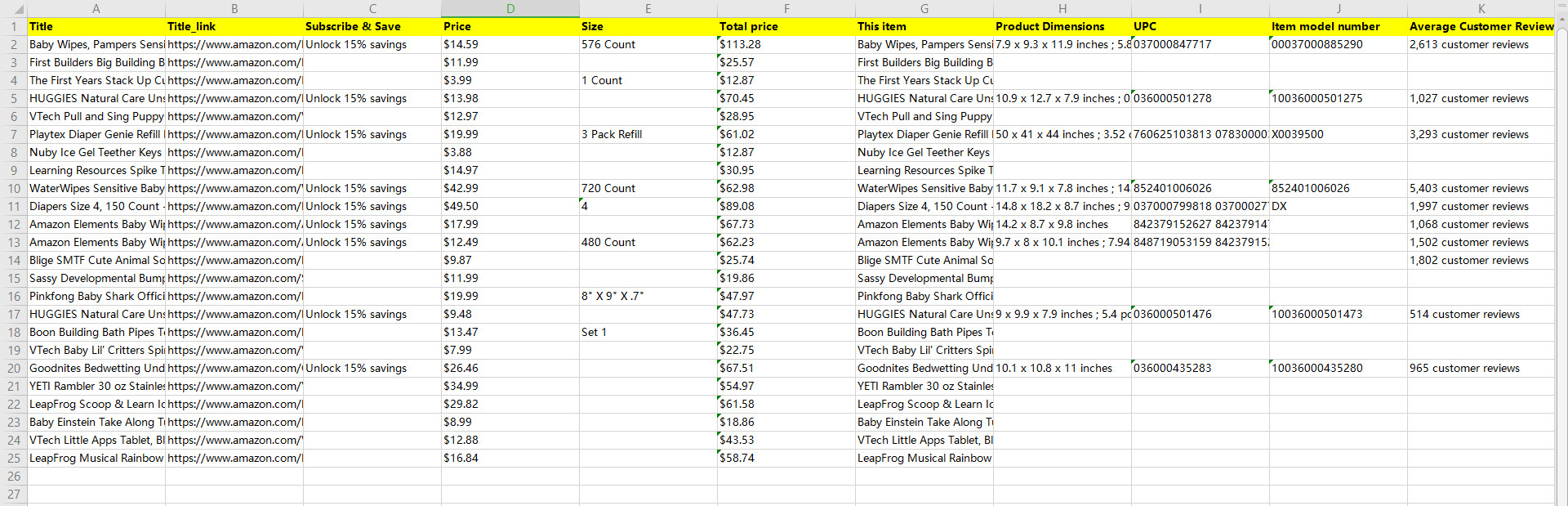
Task: Click the price cell showing $42.99
Action: click(x=510, y=189)
